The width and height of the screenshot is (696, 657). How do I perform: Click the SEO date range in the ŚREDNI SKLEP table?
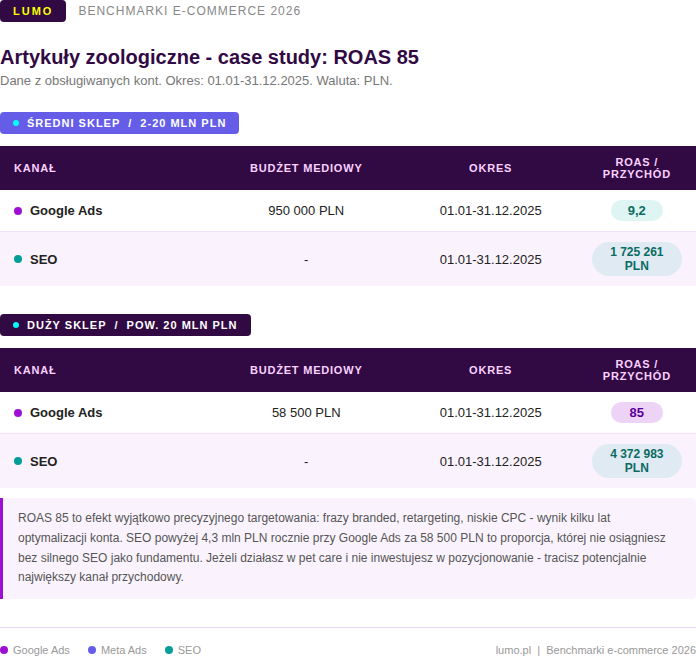pos(490,260)
